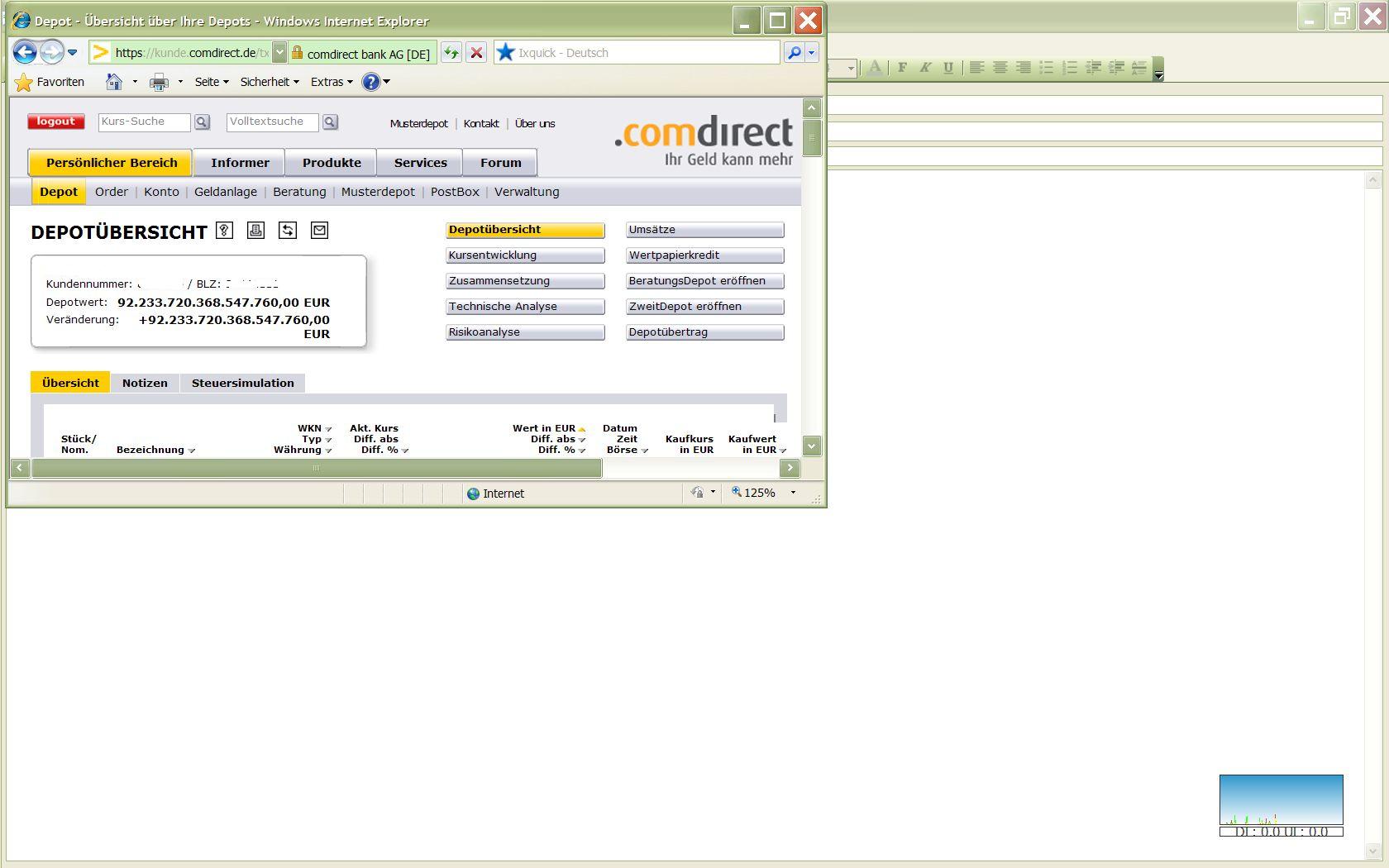Underline text in the background editor toolbar
The width and height of the screenshot is (1389, 868).
(948, 68)
